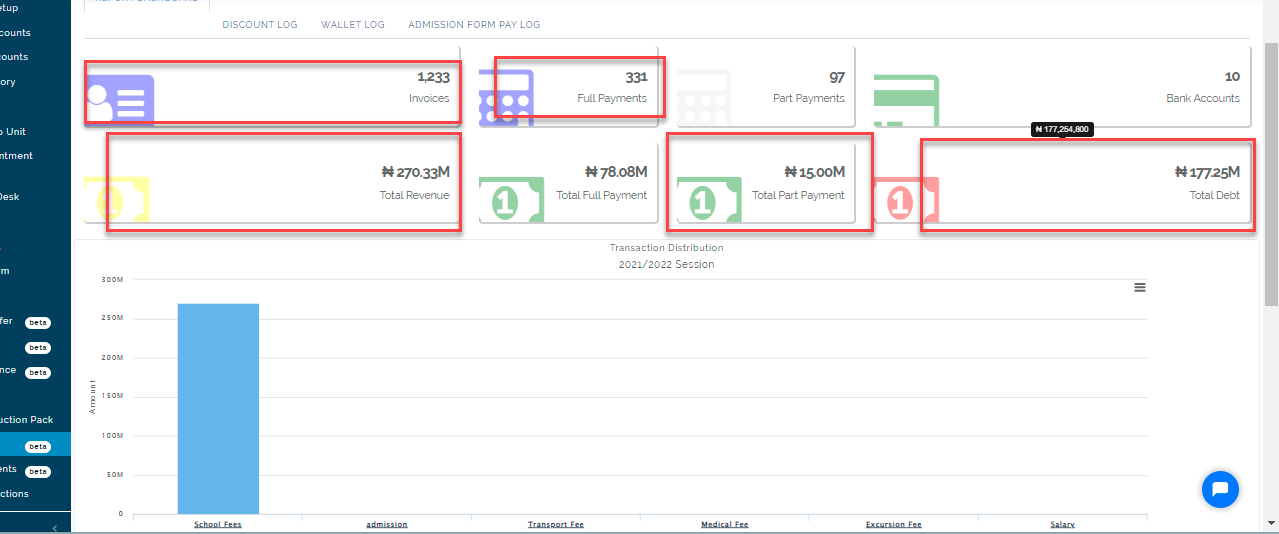The width and height of the screenshot is (1279, 534).
Task: Click the 150M y-axis label
Action: 112,396
